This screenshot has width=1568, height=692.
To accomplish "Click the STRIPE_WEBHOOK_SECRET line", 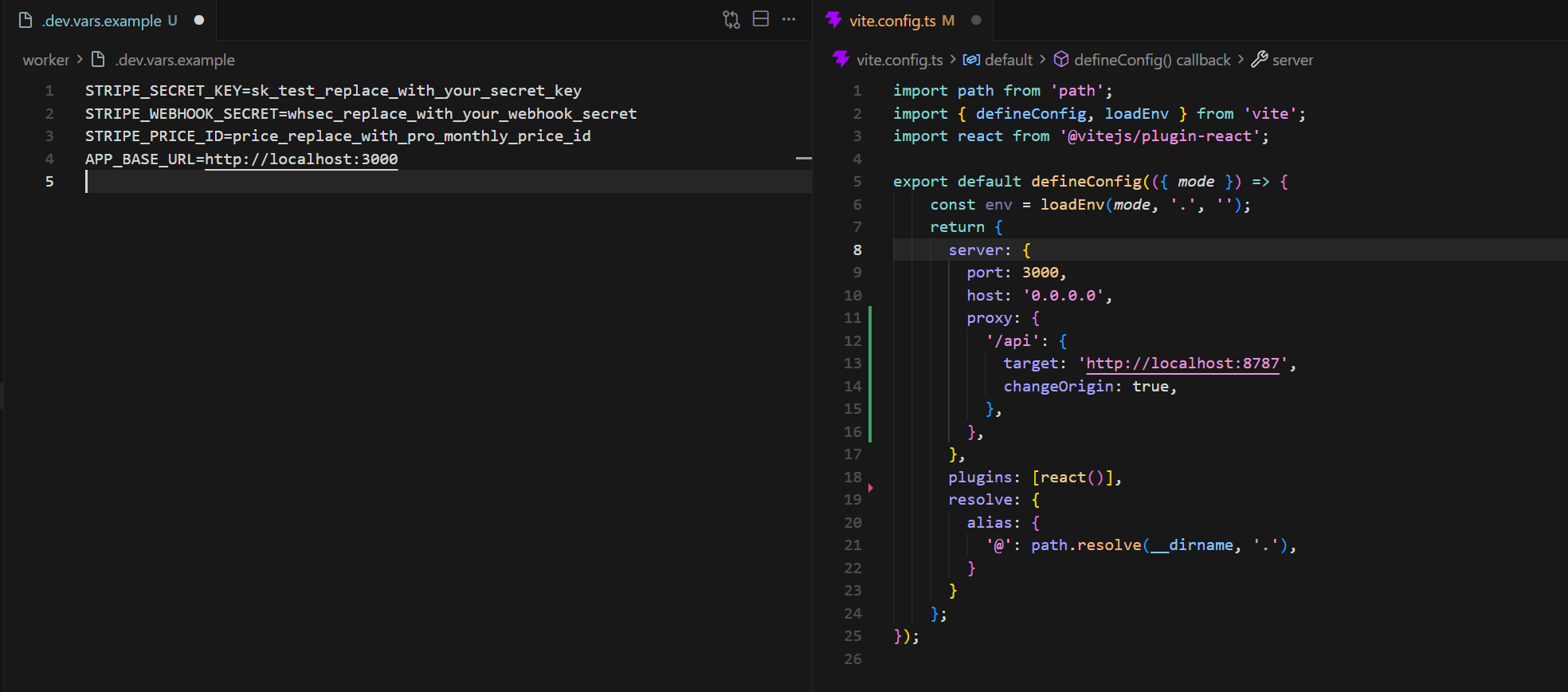I will [x=361, y=113].
